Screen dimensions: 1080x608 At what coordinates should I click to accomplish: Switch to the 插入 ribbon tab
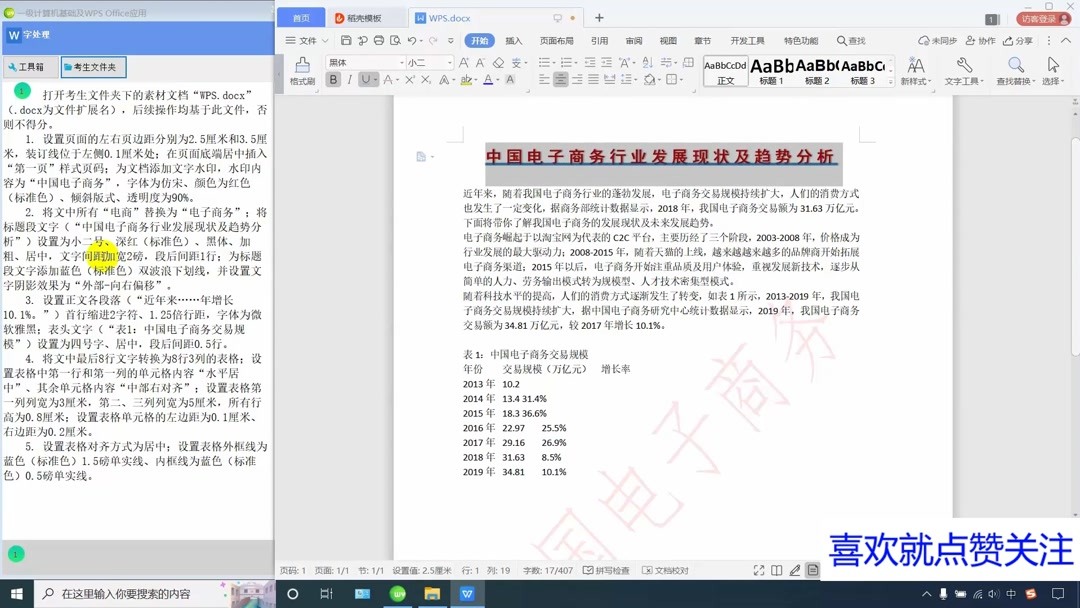[514, 42]
